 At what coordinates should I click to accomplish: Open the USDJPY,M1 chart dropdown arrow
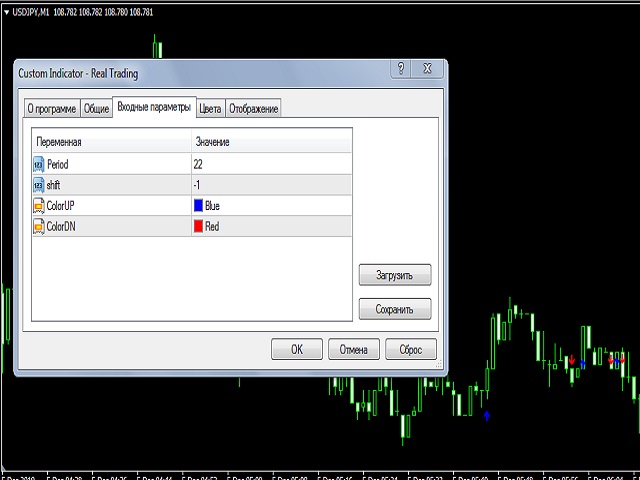point(5,12)
